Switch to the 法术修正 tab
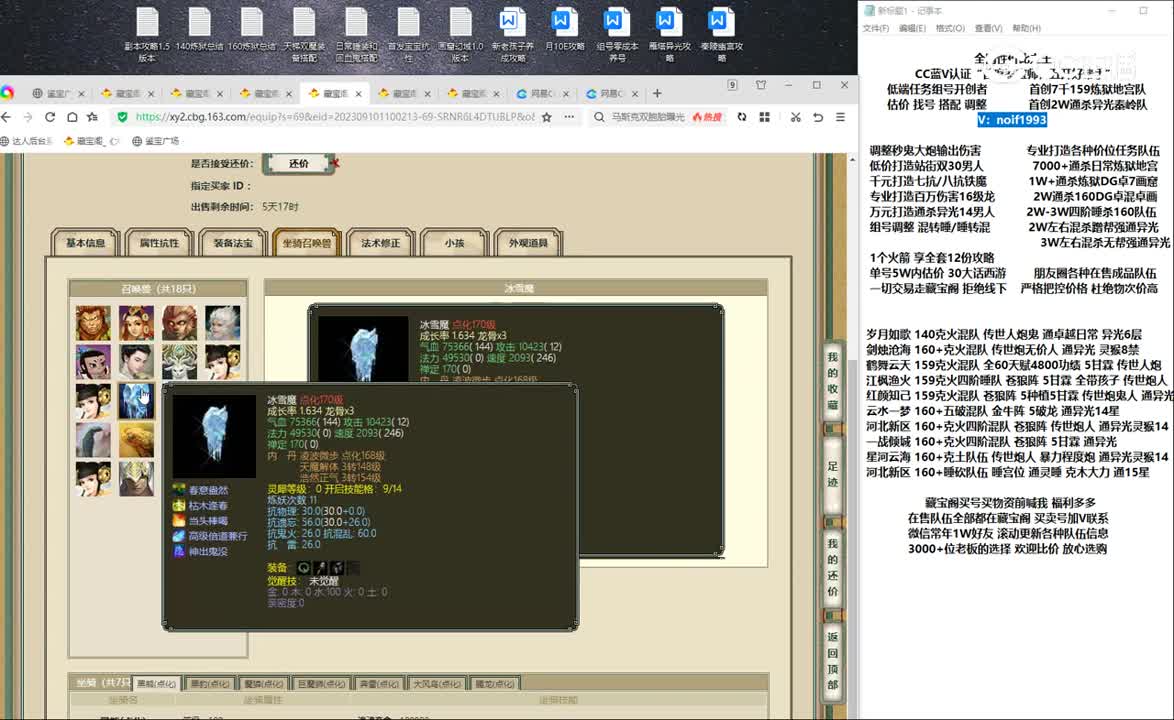1174x720 pixels. (x=380, y=242)
